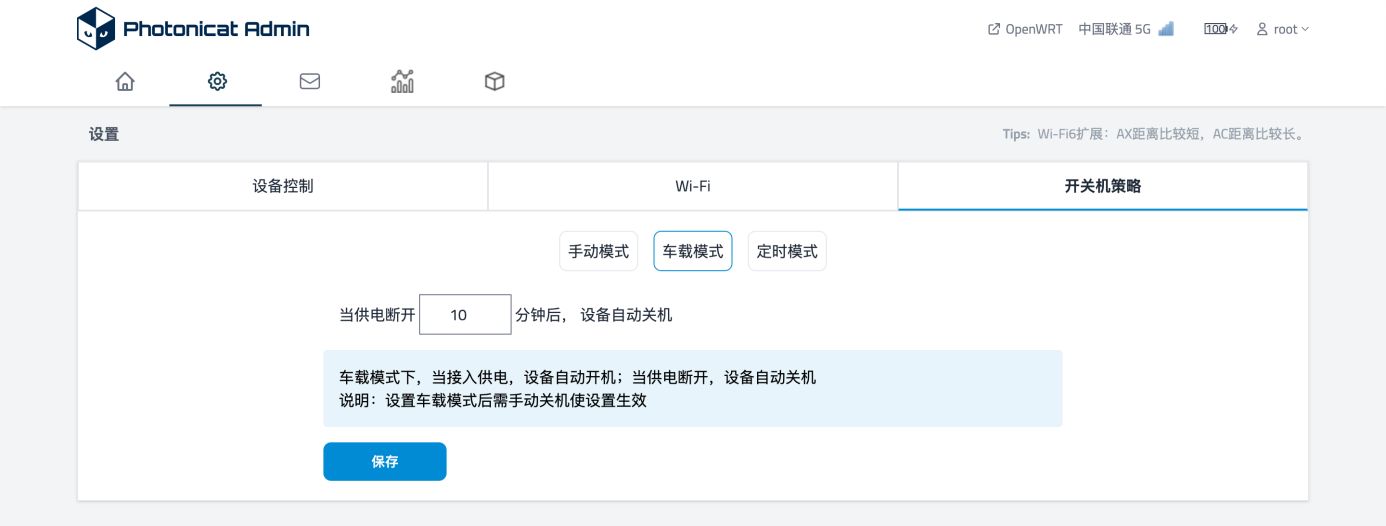Screen dimensions: 1386x526
Task: Go to the home dashboard icon
Action: coord(125,82)
